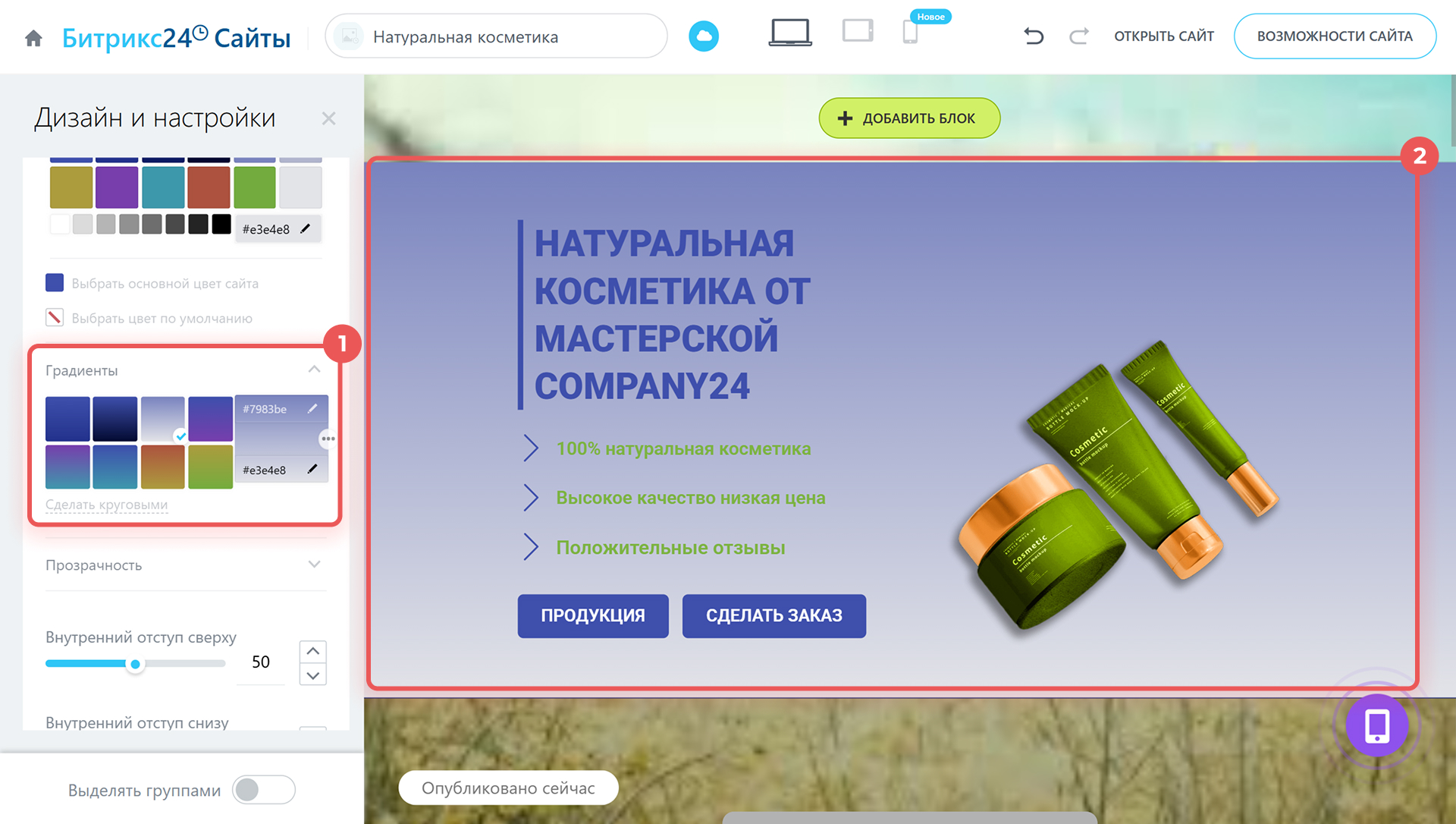The height and width of the screenshot is (824, 1456).
Task: Click Положительные отзывы text
Action: click(x=670, y=547)
